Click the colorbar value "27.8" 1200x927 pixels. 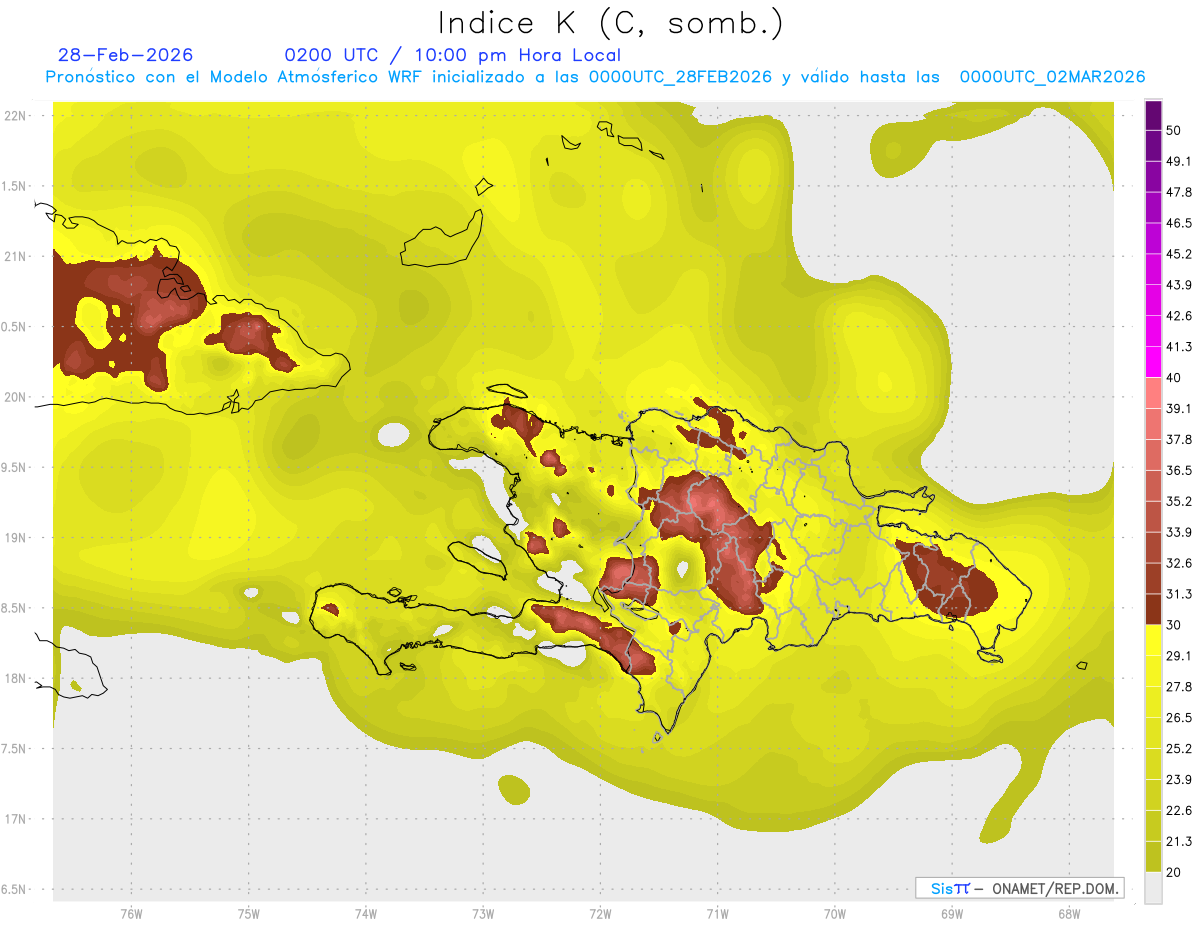(x=1179, y=686)
